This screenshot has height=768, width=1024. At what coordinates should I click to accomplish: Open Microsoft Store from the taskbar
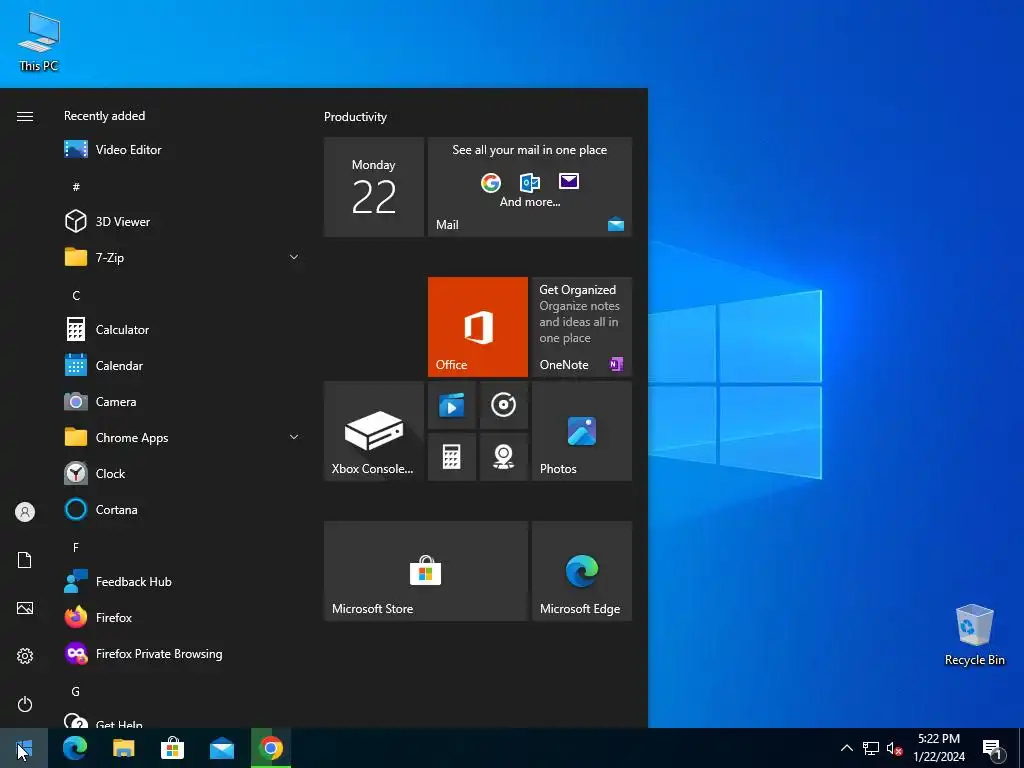pos(172,748)
